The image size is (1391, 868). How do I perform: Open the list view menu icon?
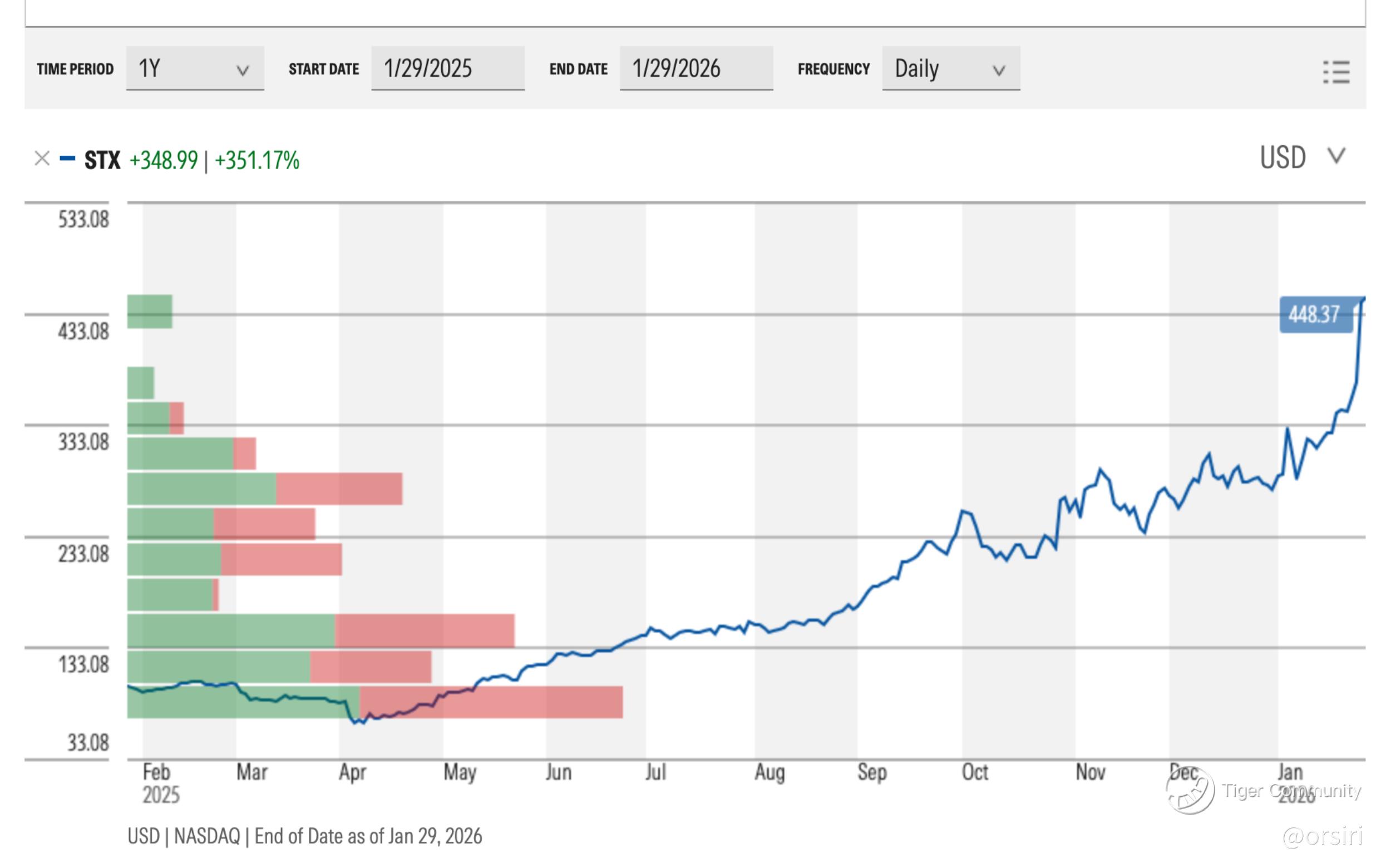pos(1335,72)
